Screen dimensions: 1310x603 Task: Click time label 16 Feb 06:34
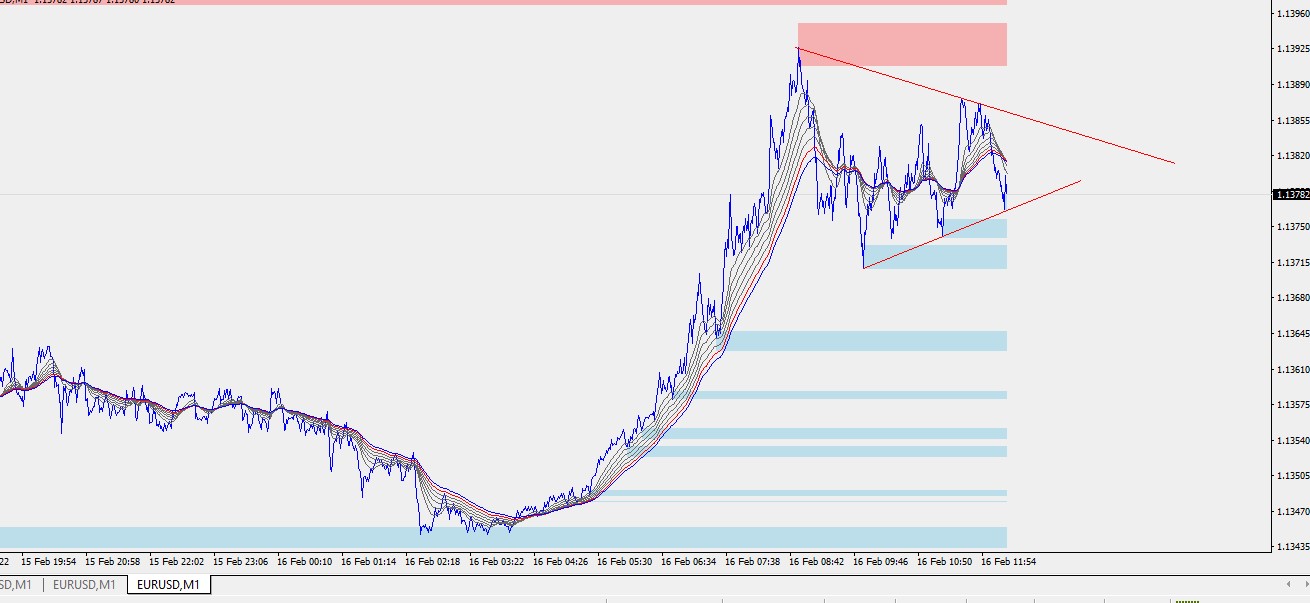coord(689,562)
